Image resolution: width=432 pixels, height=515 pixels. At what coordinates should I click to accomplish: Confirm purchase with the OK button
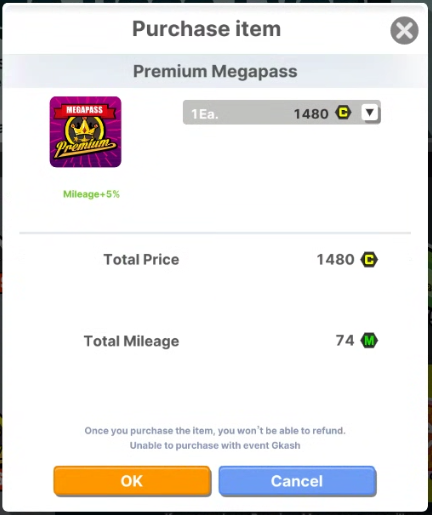coord(132,481)
